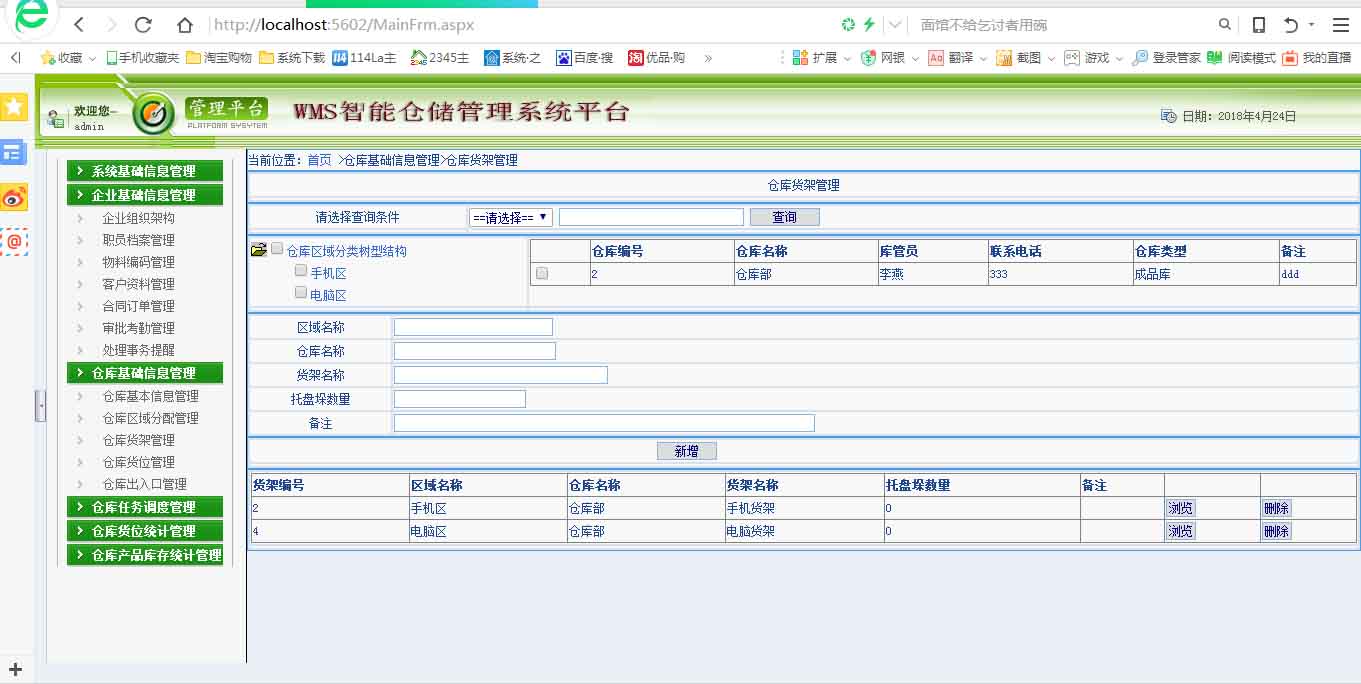The image size is (1361, 684).
Task: Click the 新增 button
Action: [x=686, y=451]
